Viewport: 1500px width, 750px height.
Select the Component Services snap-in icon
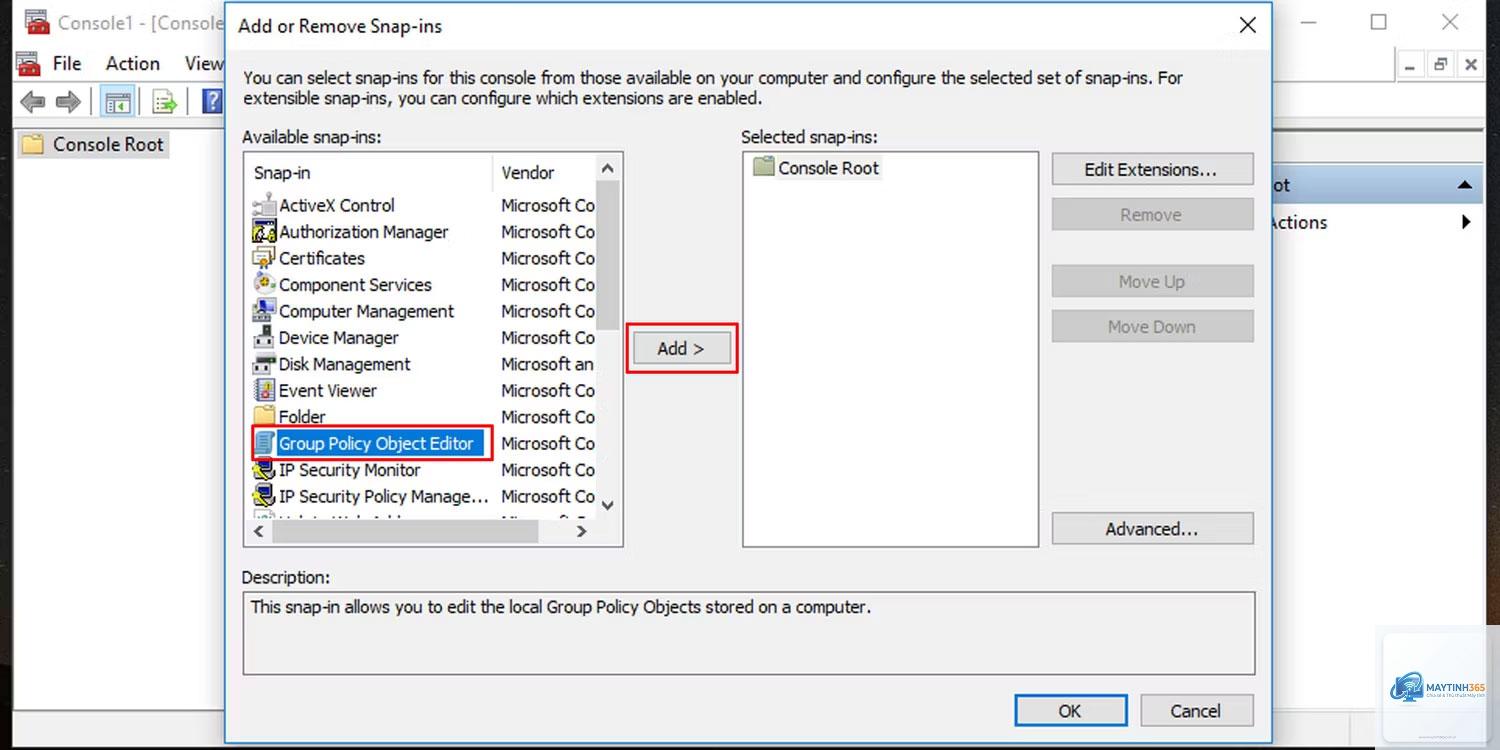pos(264,284)
